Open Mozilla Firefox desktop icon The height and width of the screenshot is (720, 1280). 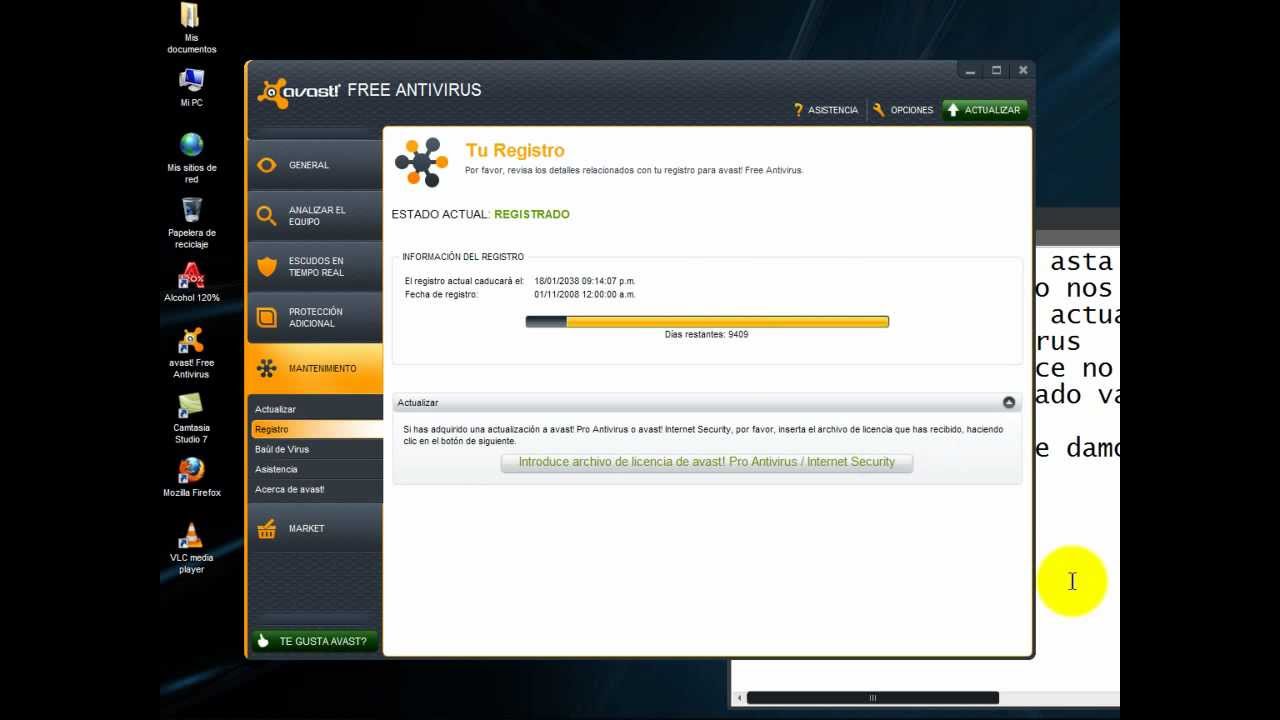tap(191, 477)
